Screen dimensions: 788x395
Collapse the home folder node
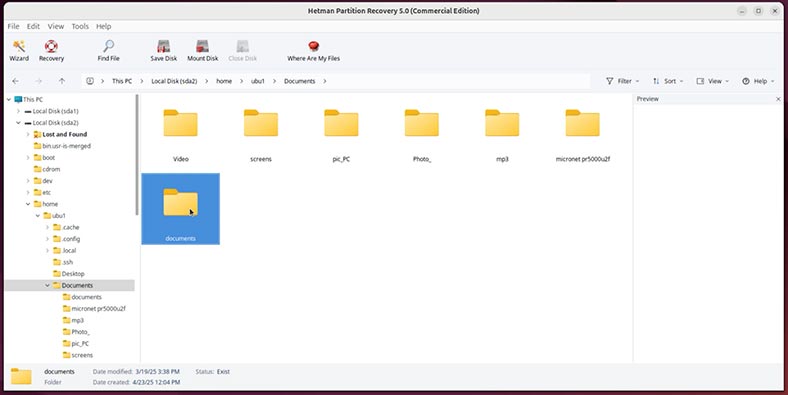click(x=28, y=204)
